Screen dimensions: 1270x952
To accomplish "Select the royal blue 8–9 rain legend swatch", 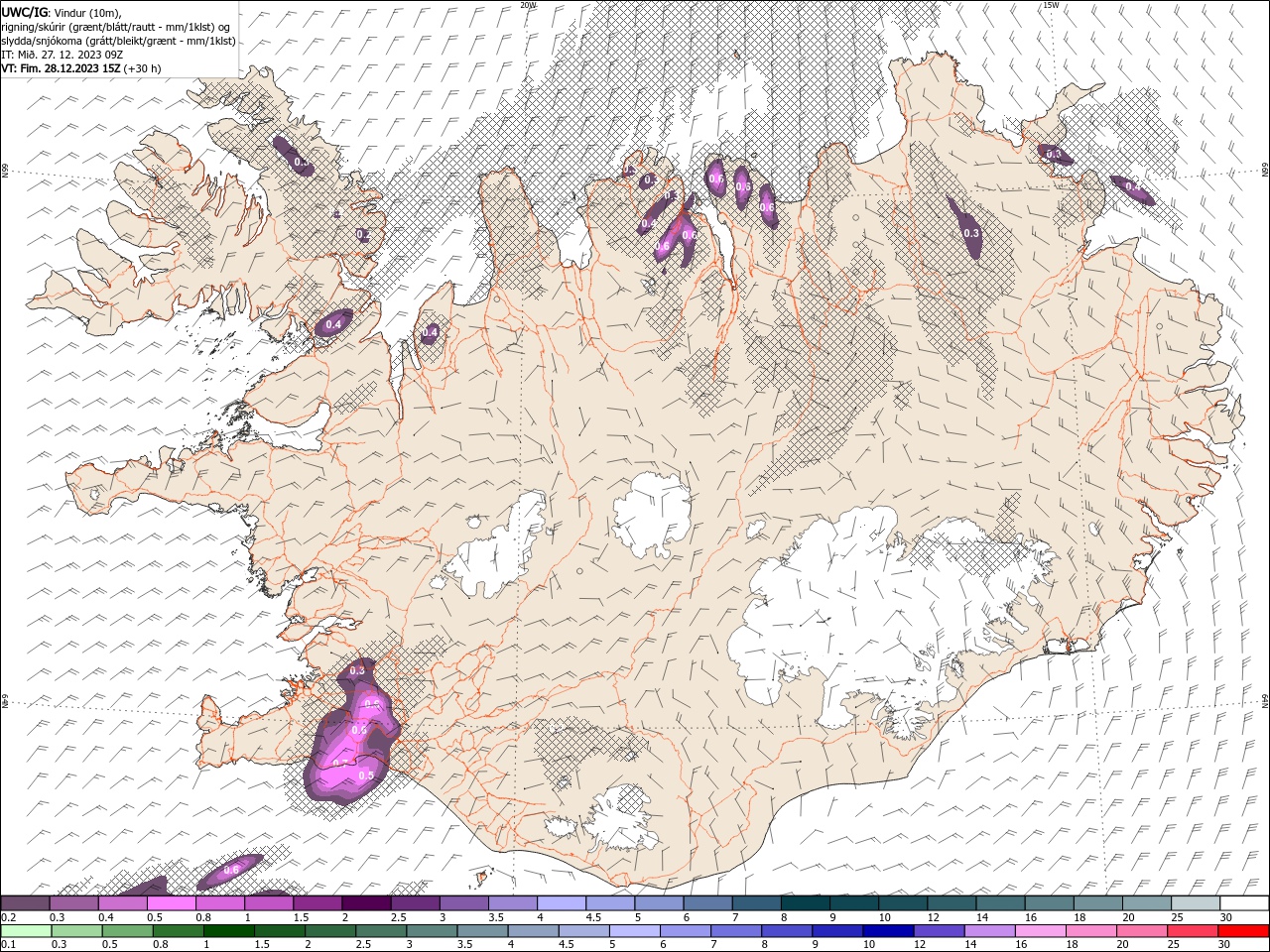I will [x=786, y=931].
